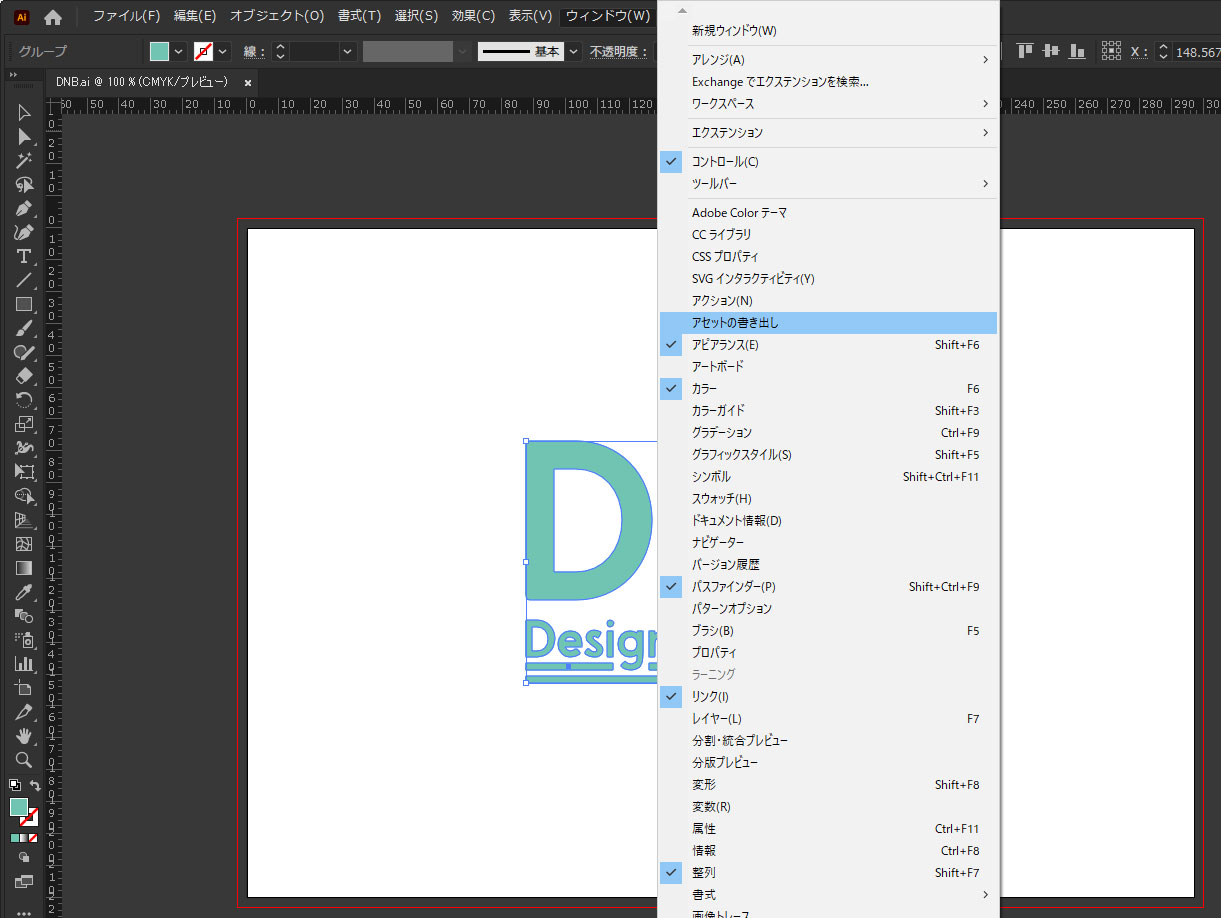Viewport: 1221px width, 918px height.
Task: Open the 線 stroke weight dropdown
Action: pos(347,51)
